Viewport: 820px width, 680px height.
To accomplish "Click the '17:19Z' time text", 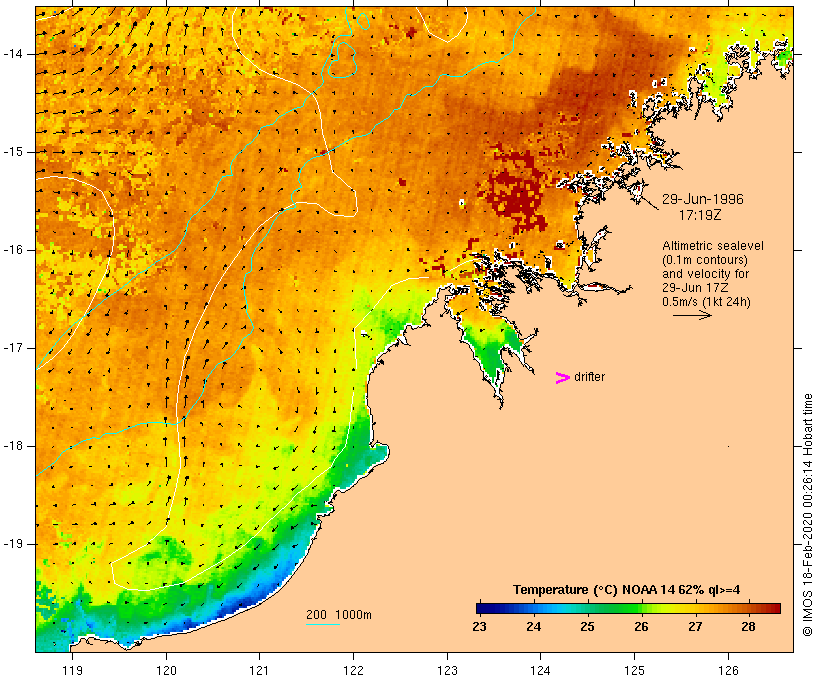I will (700, 215).
